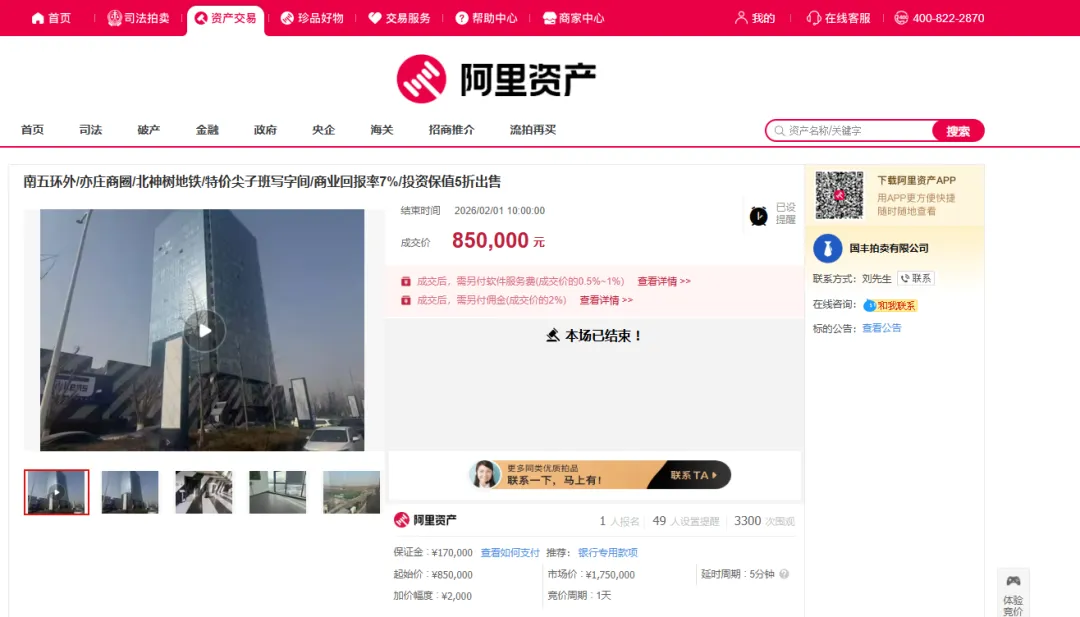This screenshot has height=617, width=1080.
Task: Open 帮助中心 in the top bar
Action: coord(486,18)
